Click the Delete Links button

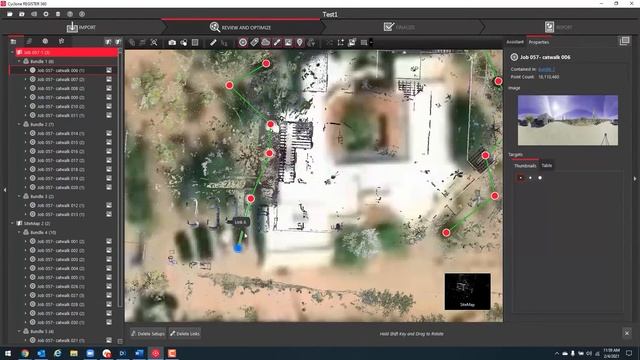185,333
